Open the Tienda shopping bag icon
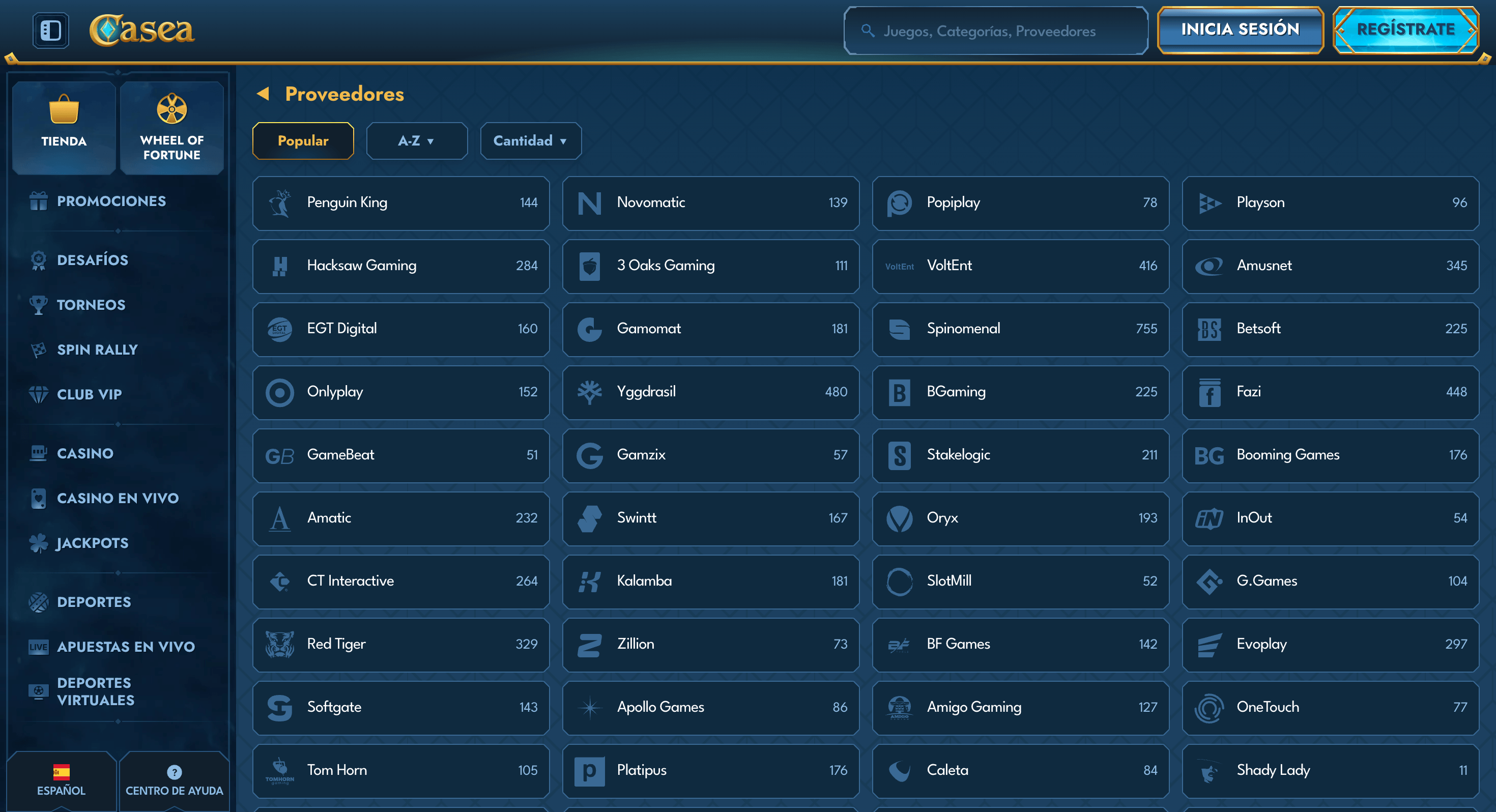Viewport: 1496px width, 812px height. click(x=64, y=110)
